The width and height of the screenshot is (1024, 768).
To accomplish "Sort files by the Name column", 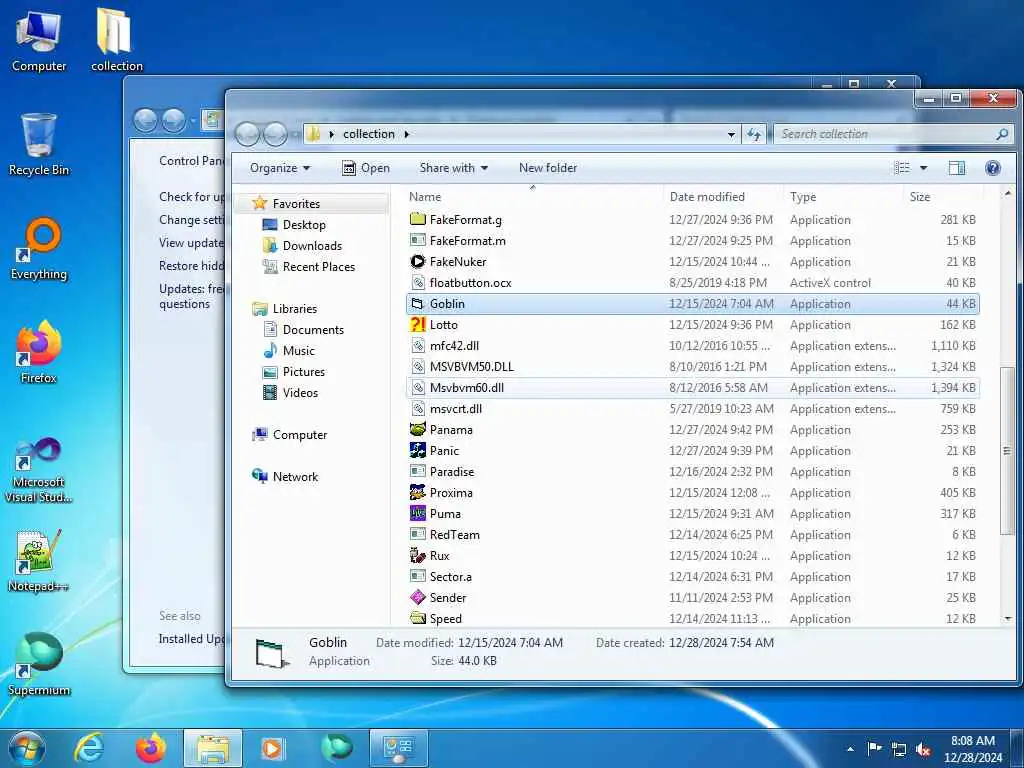I will pyautogui.click(x=533, y=197).
